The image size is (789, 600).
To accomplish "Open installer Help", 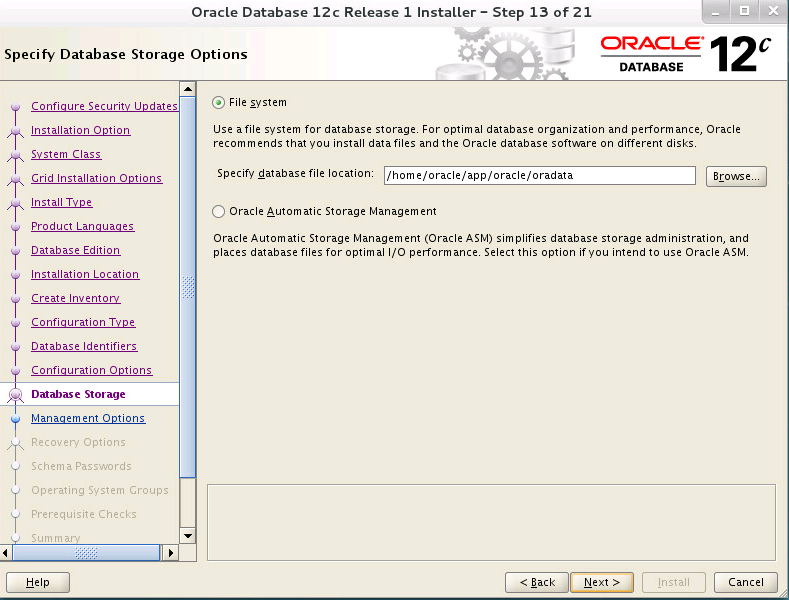I will coord(38,582).
